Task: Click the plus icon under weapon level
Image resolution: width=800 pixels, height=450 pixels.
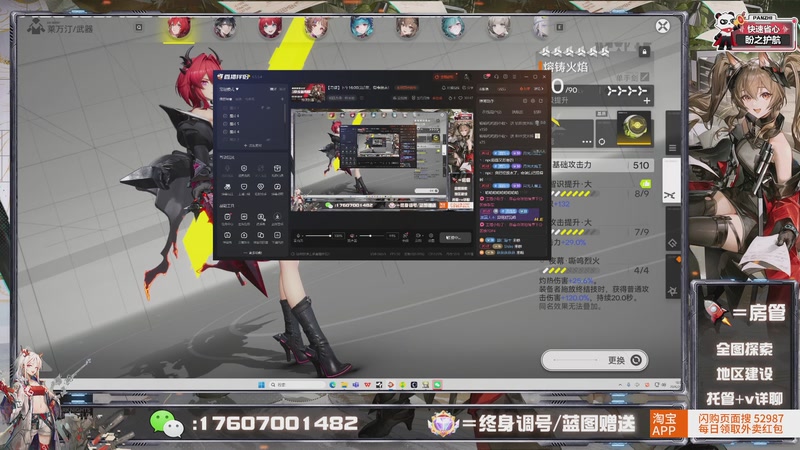Action: [x=646, y=101]
